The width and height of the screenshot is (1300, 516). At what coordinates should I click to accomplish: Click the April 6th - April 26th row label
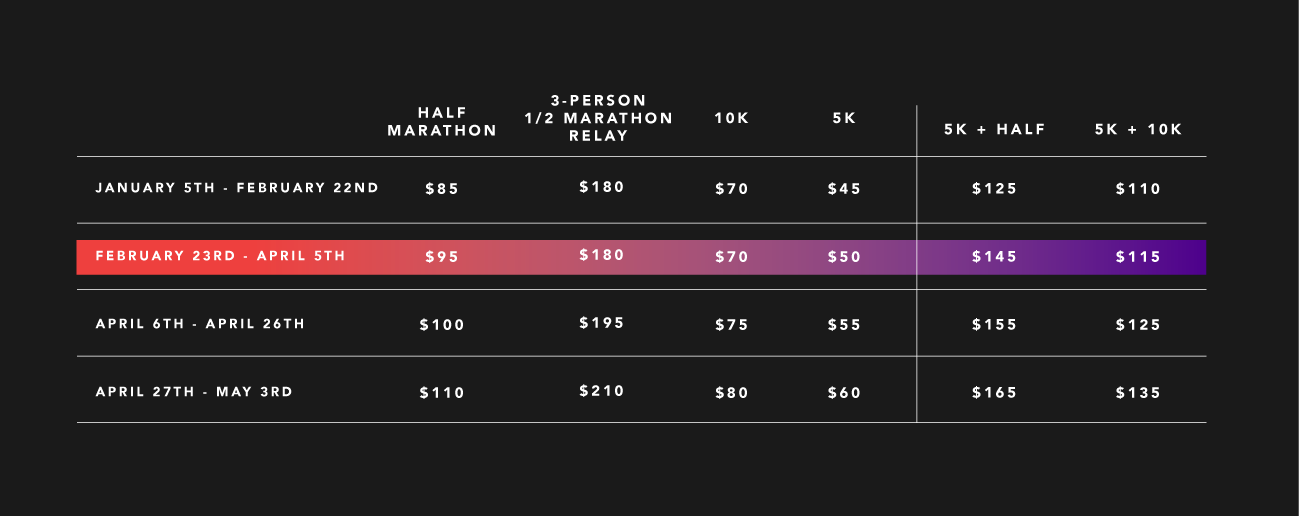(200, 324)
